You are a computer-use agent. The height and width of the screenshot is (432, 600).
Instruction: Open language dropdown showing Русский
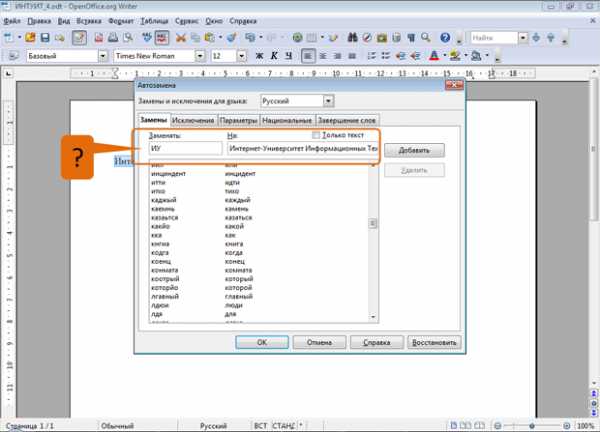(328, 101)
